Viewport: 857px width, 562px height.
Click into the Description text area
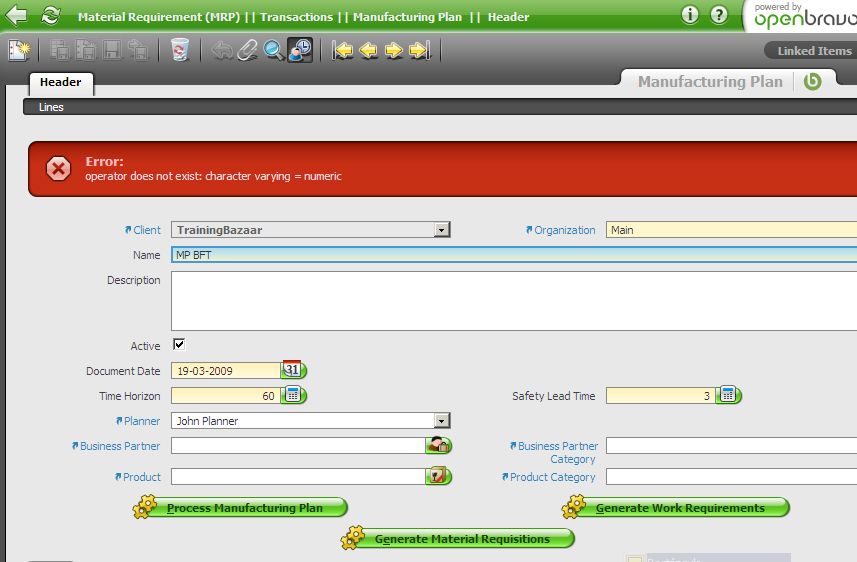pos(510,300)
